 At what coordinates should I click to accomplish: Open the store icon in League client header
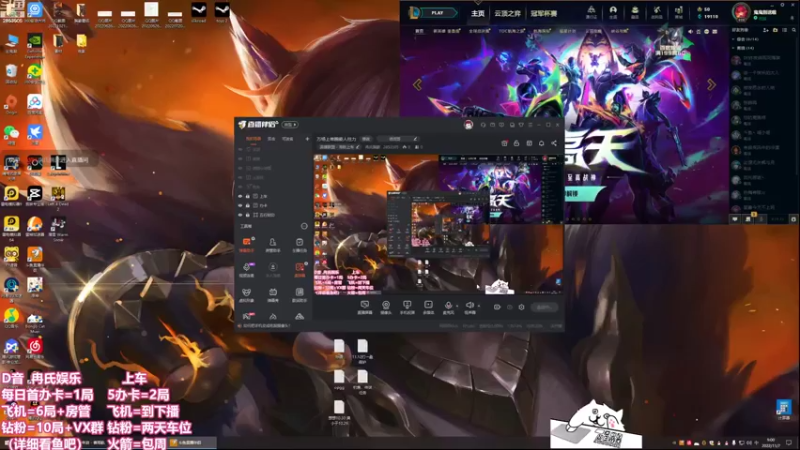pos(679,12)
